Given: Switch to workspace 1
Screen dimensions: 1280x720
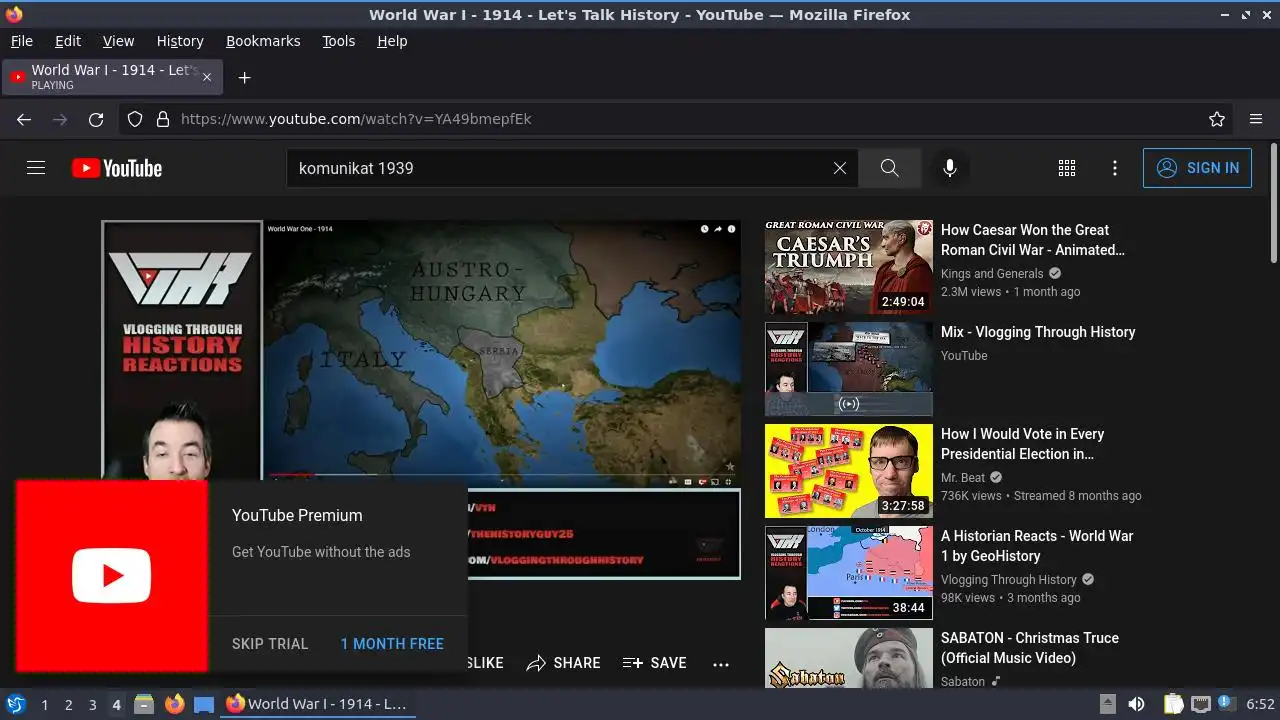Looking at the screenshot, I should pyautogui.click(x=44, y=705).
